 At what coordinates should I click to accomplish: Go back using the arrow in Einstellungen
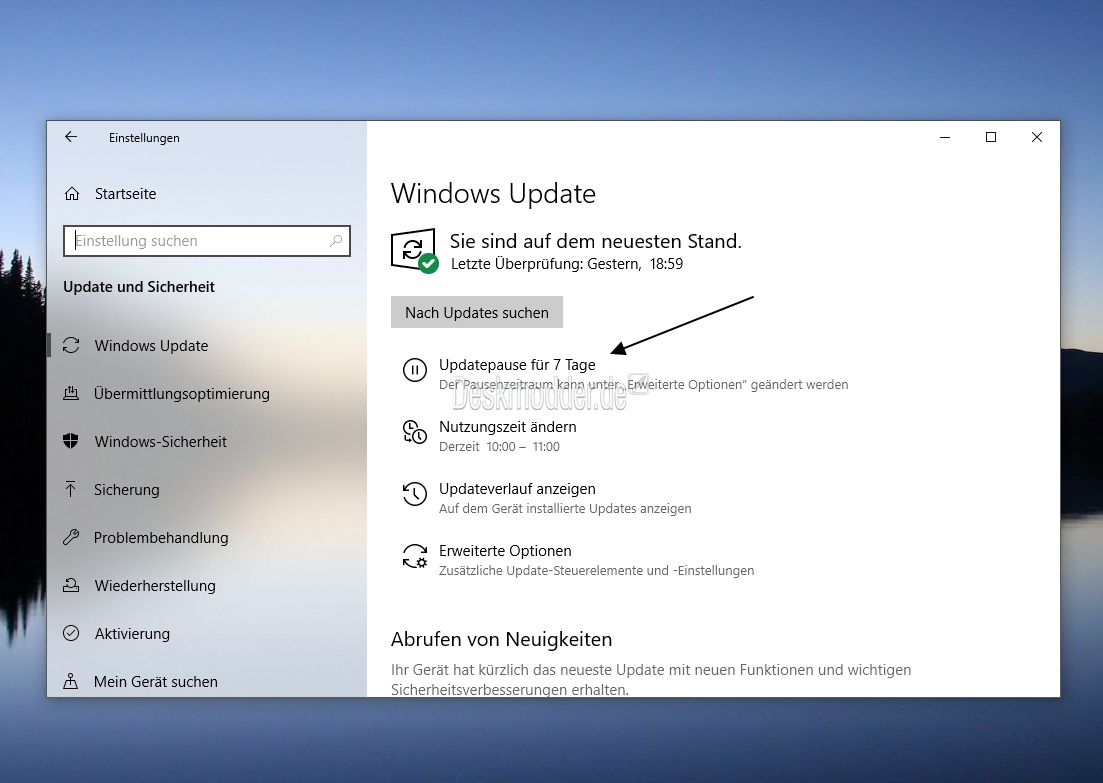click(x=71, y=136)
